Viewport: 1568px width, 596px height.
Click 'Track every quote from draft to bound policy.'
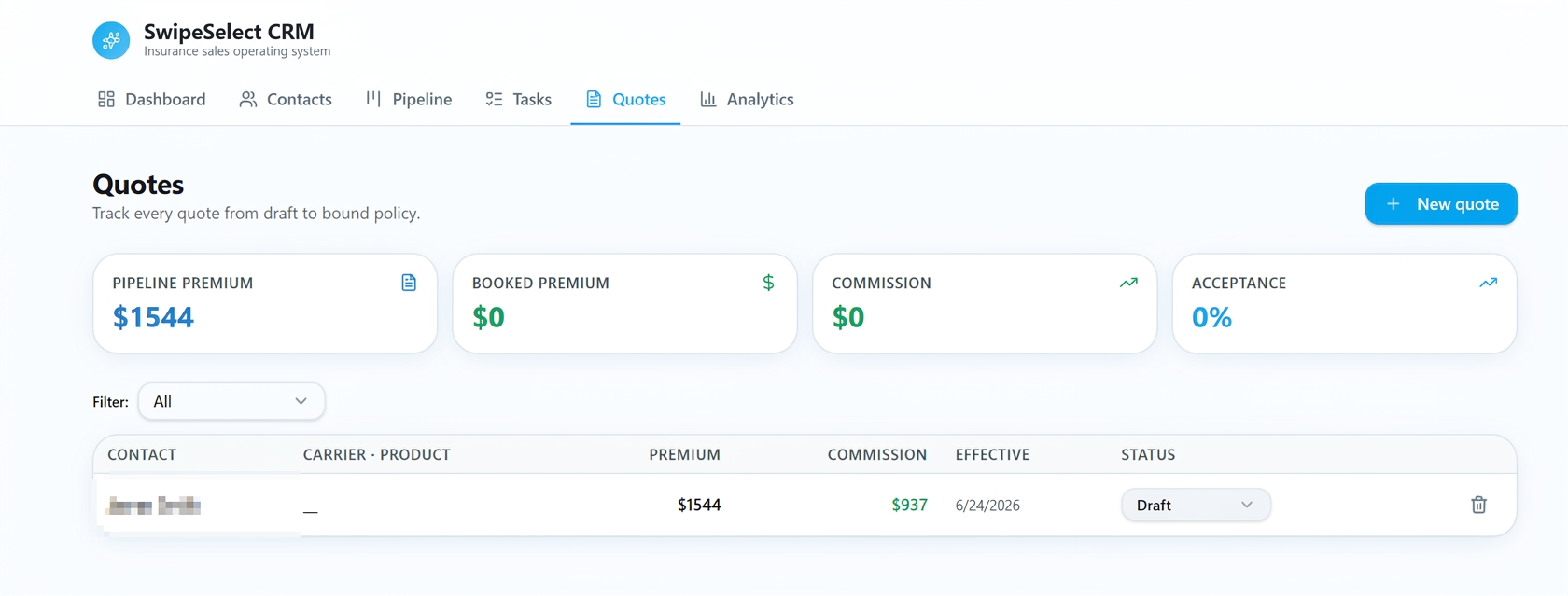[256, 214]
